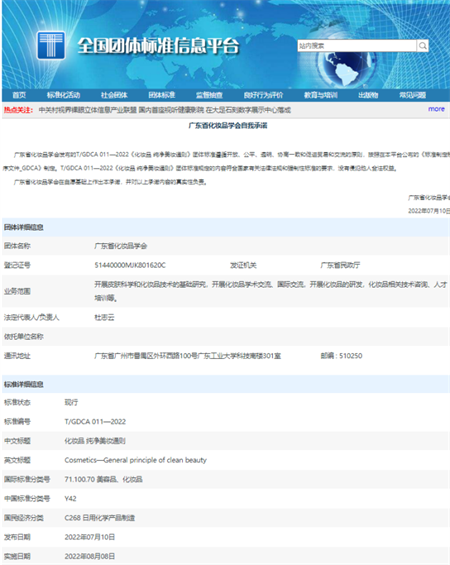Click the blue platform logo icon

(x=51, y=45)
